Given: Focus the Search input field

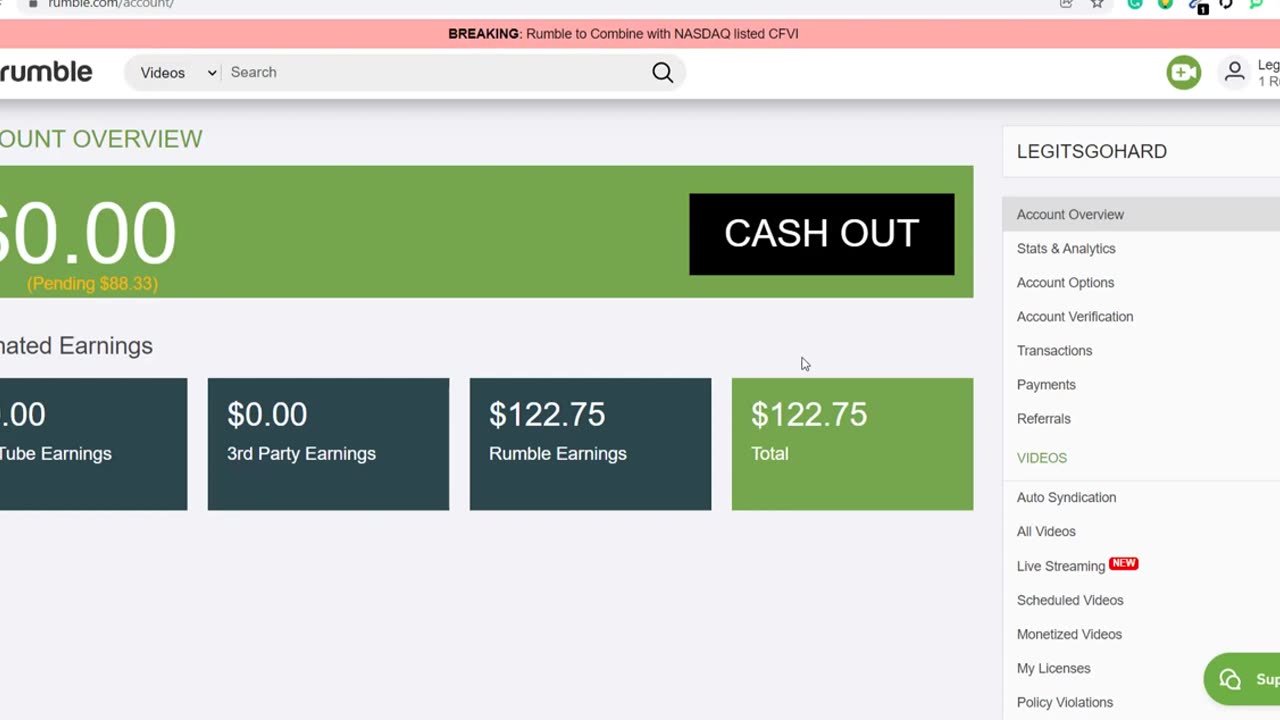Looking at the screenshot, I should 437,72.
